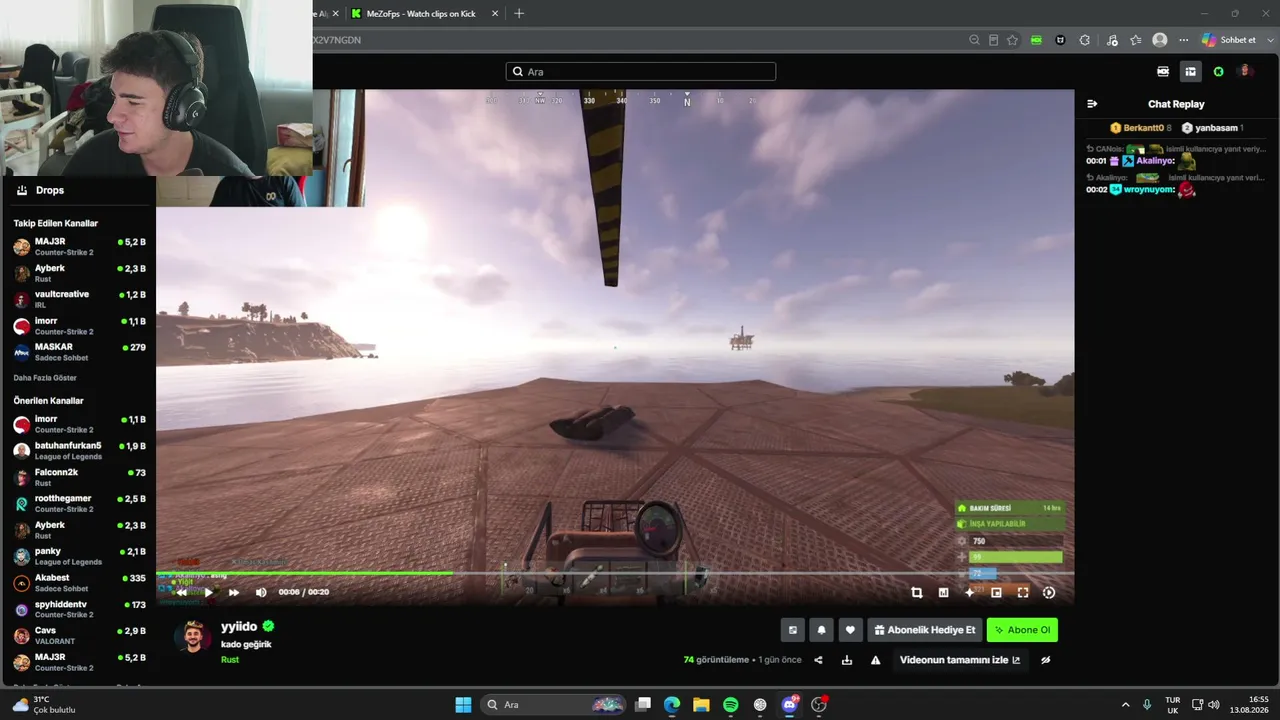This screenshot has height=720, width=1280.
Task: Open the yyiido profile avatar
Action: click(193, 636)
